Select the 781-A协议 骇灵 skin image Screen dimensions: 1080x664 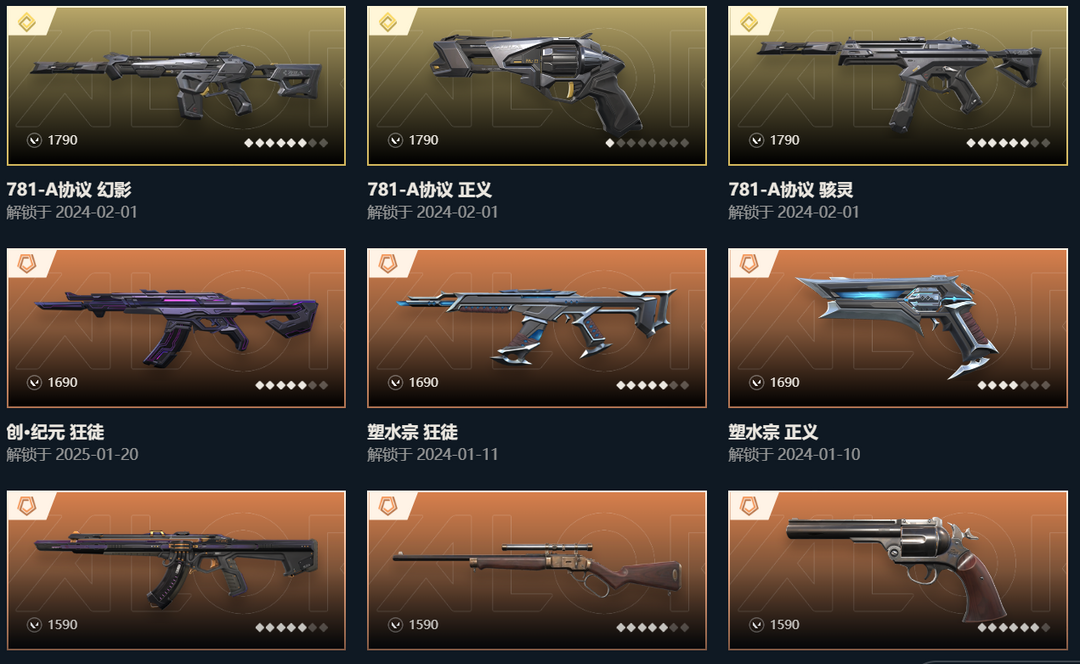coord(898,86)
